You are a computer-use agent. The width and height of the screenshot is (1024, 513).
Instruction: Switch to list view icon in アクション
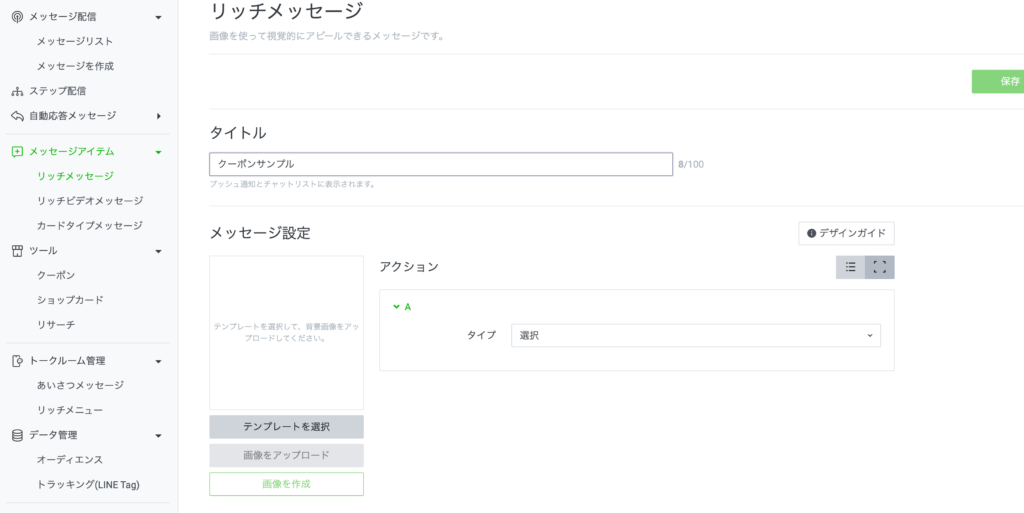pyautogui.click(x=850, y=267)
